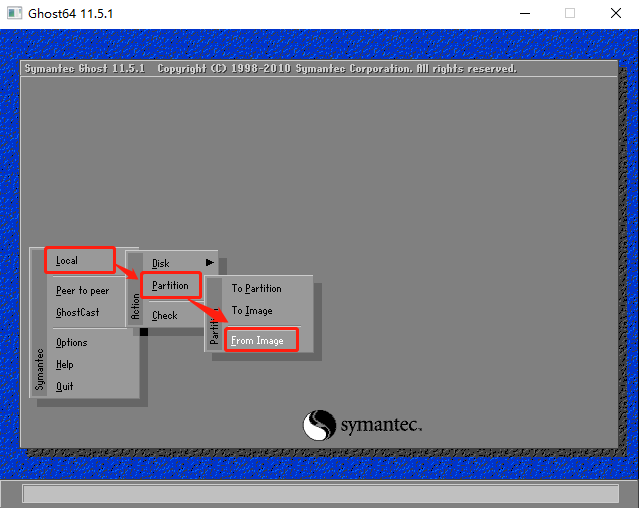Choose To Image option
639x508 pixels.
click(x=252, y=310)
